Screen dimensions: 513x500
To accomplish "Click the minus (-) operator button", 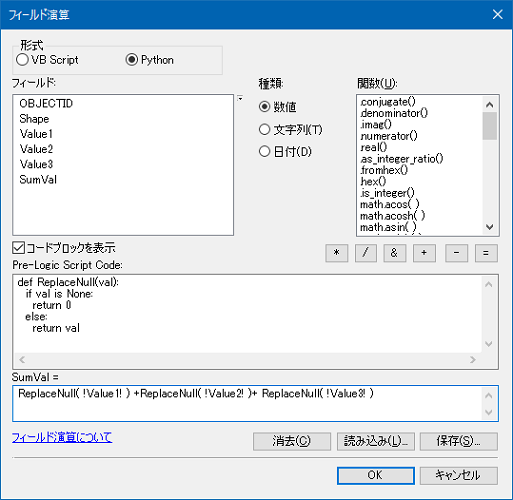I will (456, 253).
